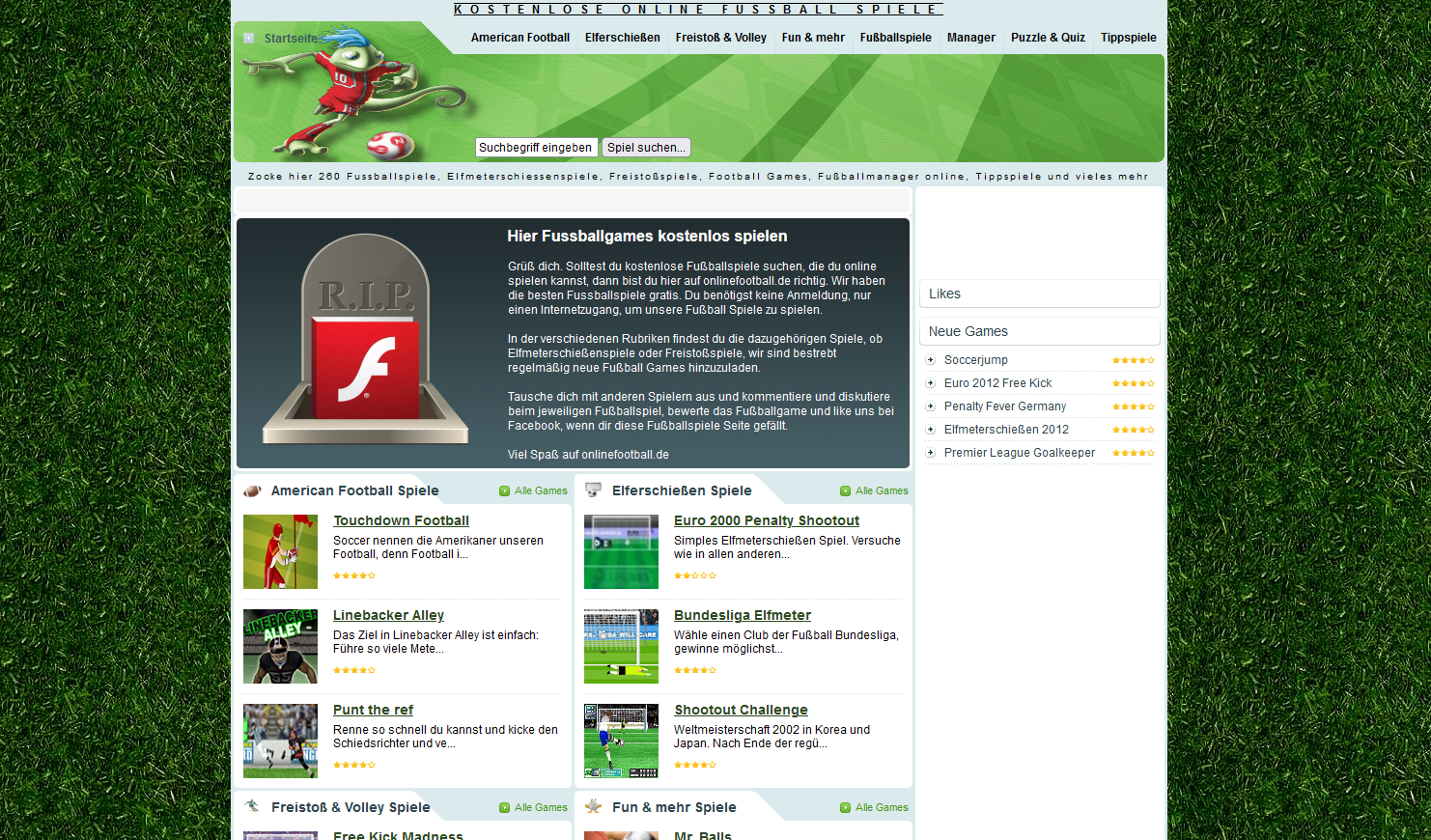Click the goalkeeper icon next to Elferschießen Spiele
The height and width of the screenshot is (840, 1431).
pyautogui.click(x=593, y=490)
